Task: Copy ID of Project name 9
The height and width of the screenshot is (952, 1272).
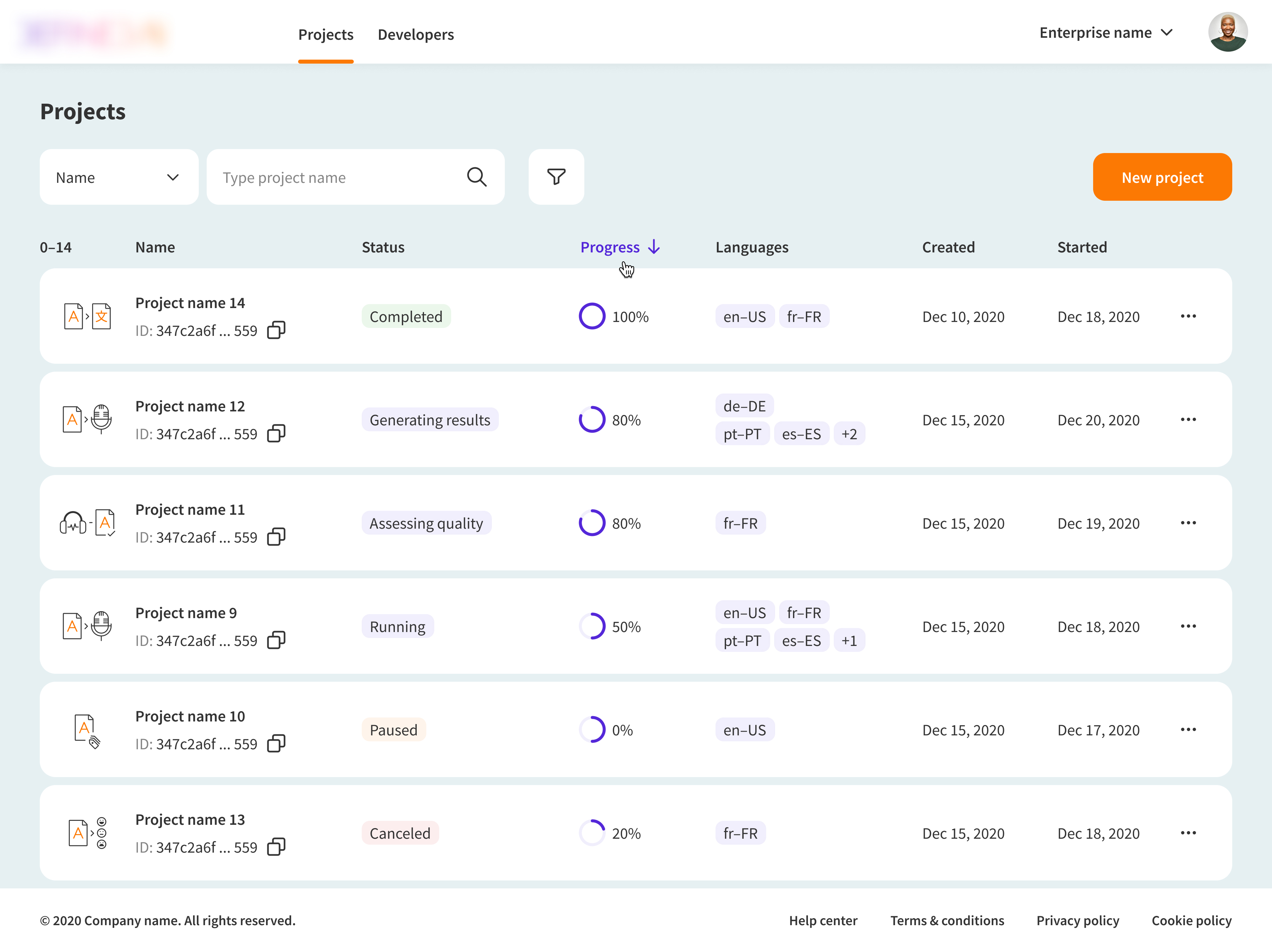Action: [x=276, y=640]
